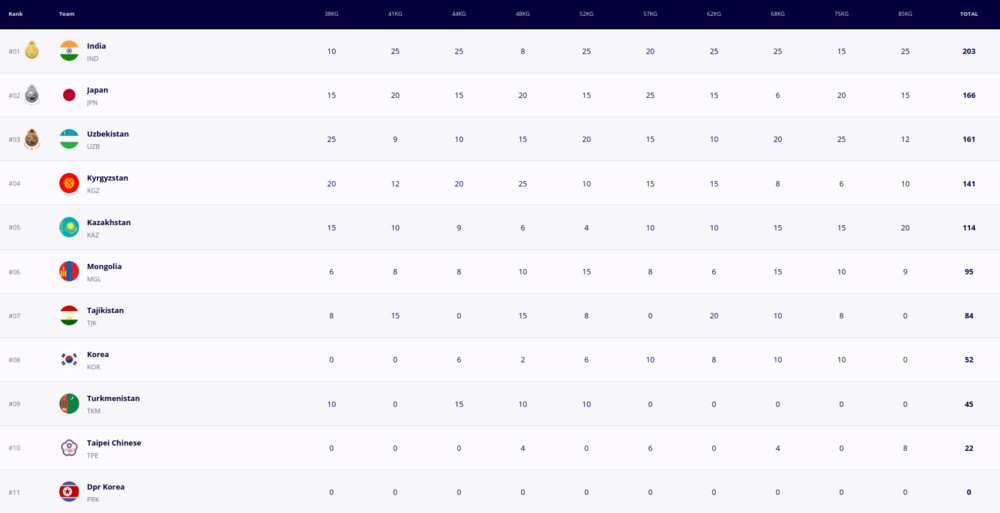1000x513 pixels.
Task: Select Japan's flag icon
Action: point(69,95)
